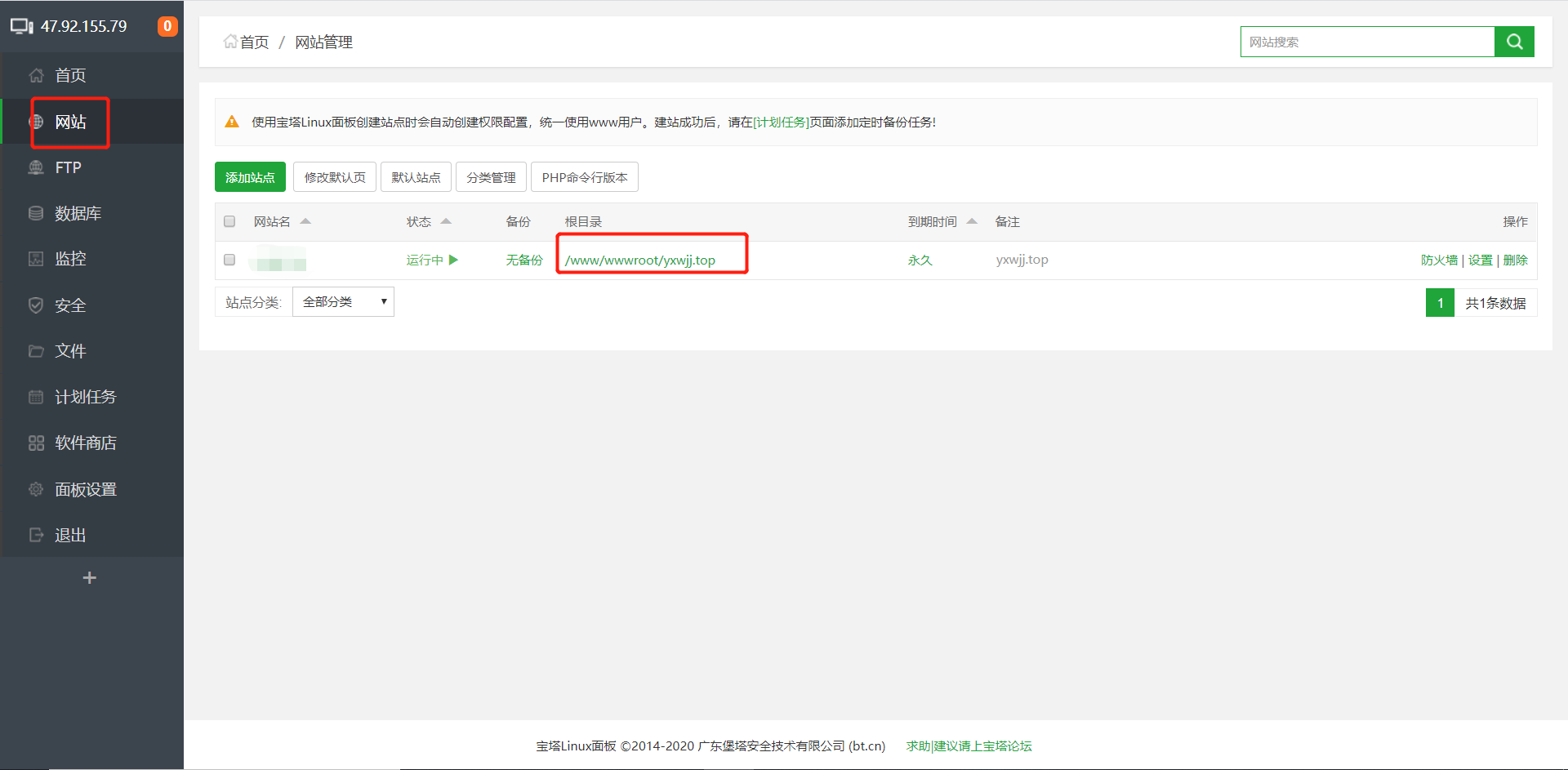Open the /www/wwwroot/yxwjj.top root directory link
Screen dimensions: 1568x770
[x=640, y=260]
